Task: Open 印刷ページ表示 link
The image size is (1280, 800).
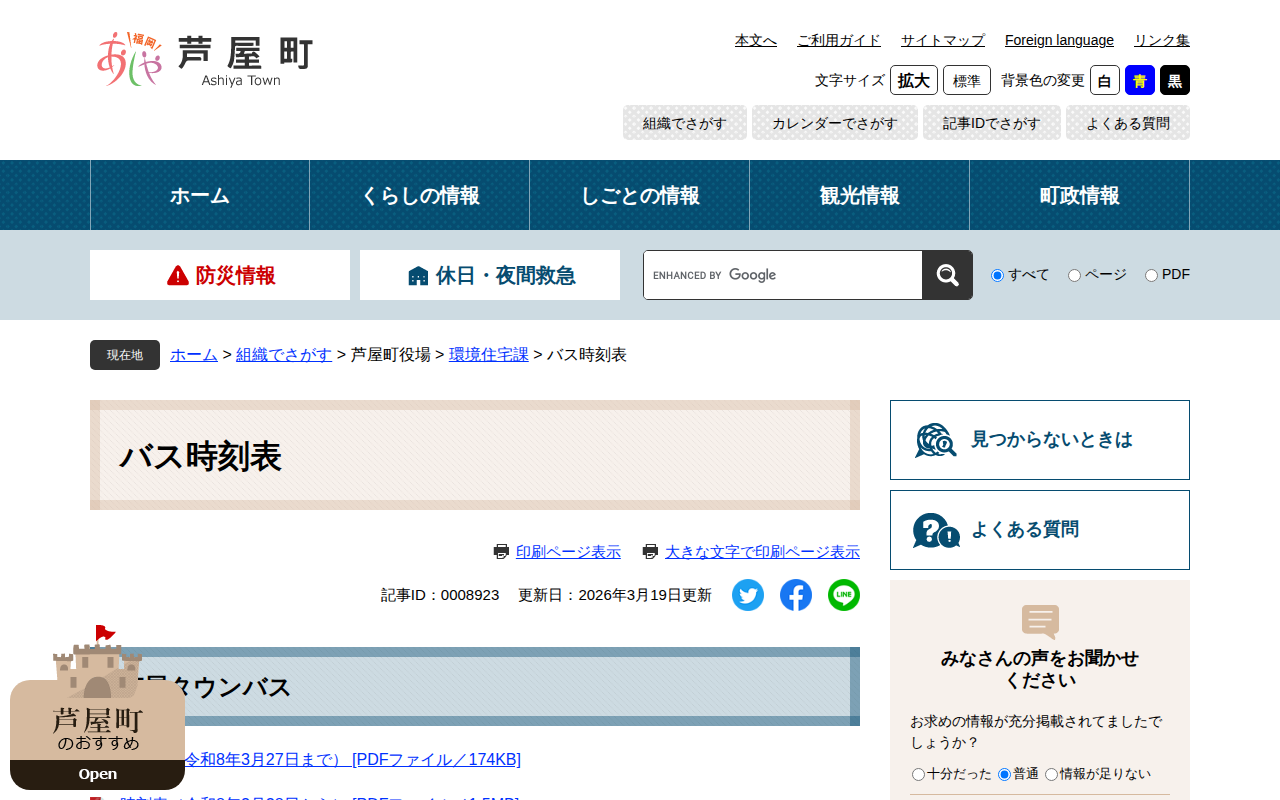Action: (568, 552)
